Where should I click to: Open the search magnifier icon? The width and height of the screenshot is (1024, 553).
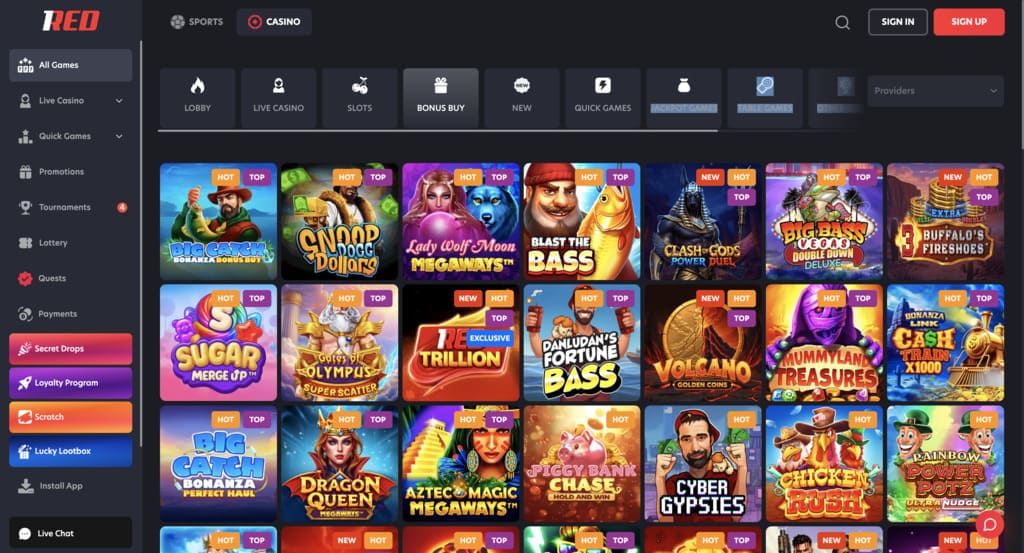[842, 22]
